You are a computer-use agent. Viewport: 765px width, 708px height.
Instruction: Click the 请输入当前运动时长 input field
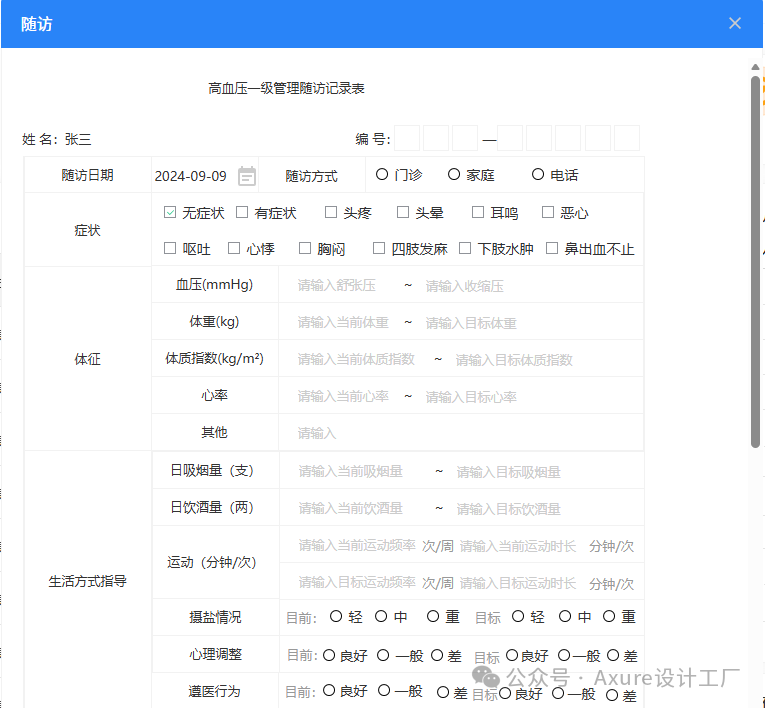(518, 546)
